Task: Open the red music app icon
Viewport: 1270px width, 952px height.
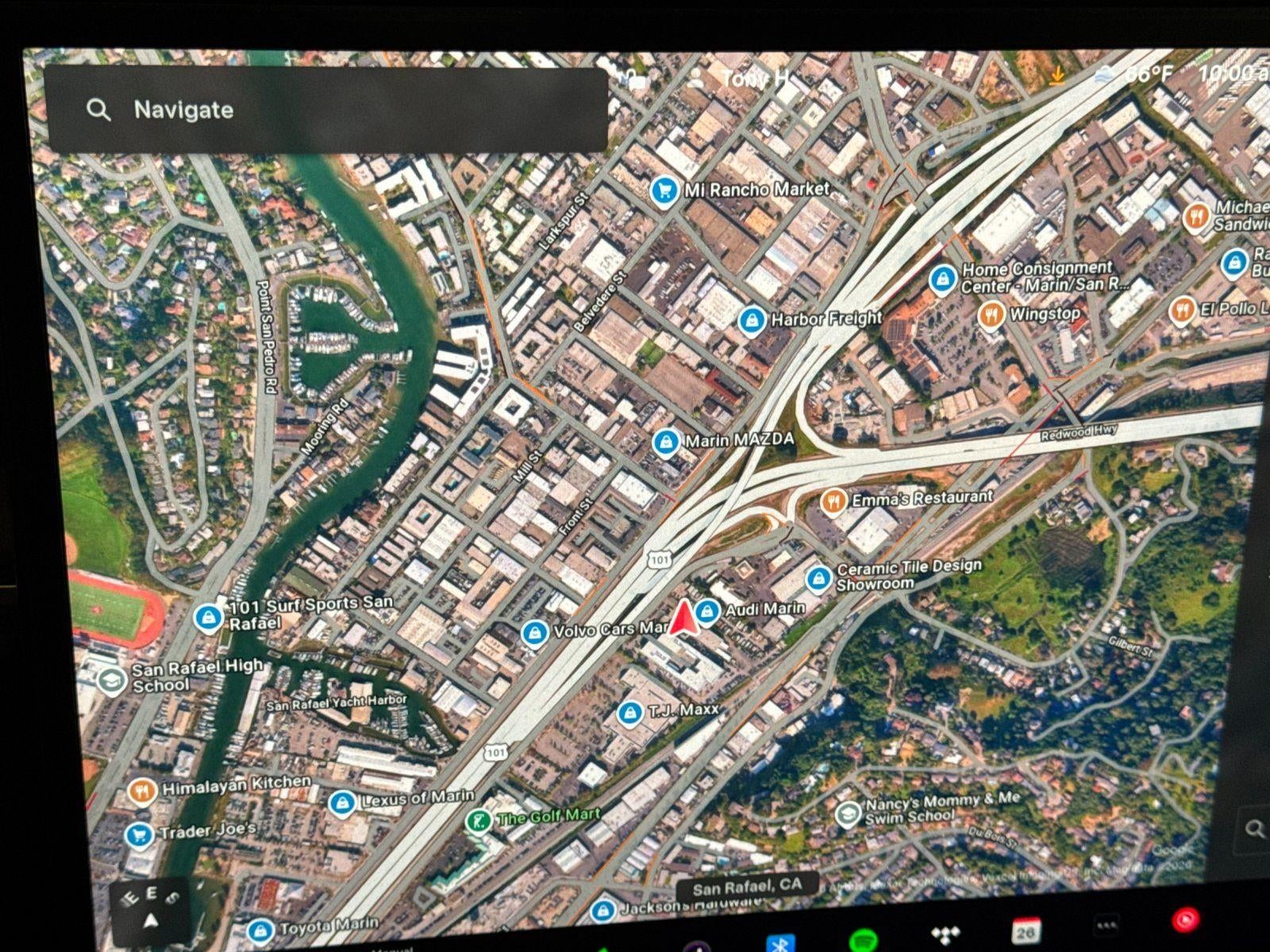Action: coord(1185,921)
